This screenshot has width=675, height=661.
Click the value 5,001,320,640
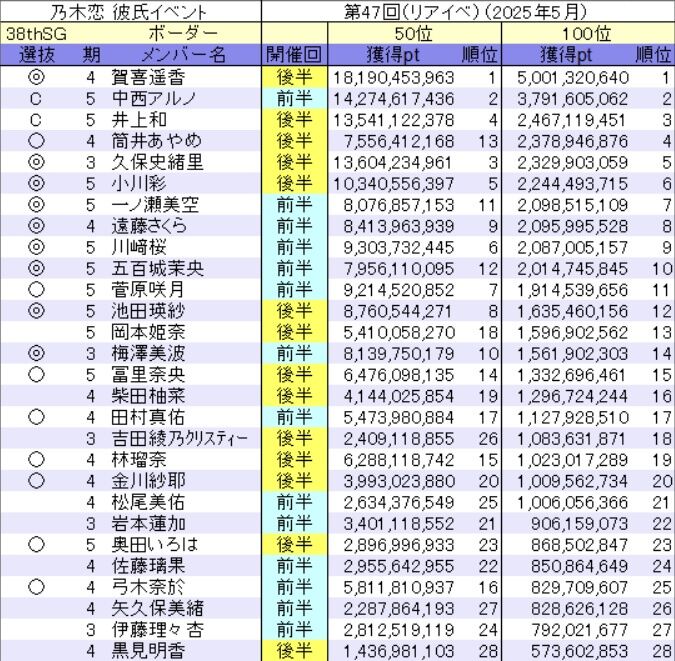[x=573, y=78]
